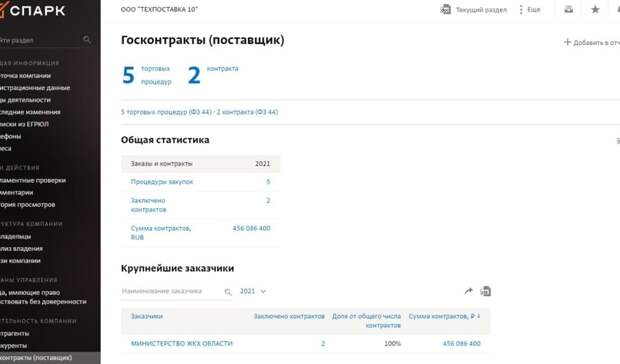The height and width of the screenshot is (364, 620).
Task: Click the big number 2 contracts
Action: pyautogui.click(x=194, y=75)
